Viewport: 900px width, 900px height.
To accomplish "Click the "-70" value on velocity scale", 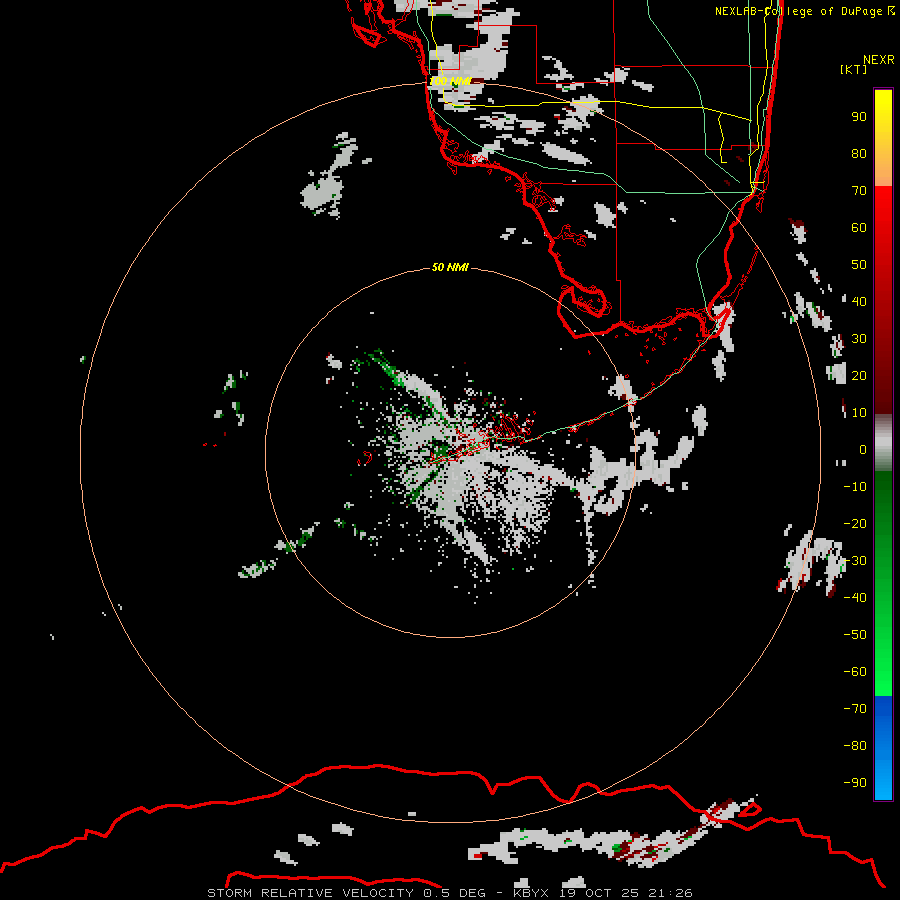I will tap(855, 709).
